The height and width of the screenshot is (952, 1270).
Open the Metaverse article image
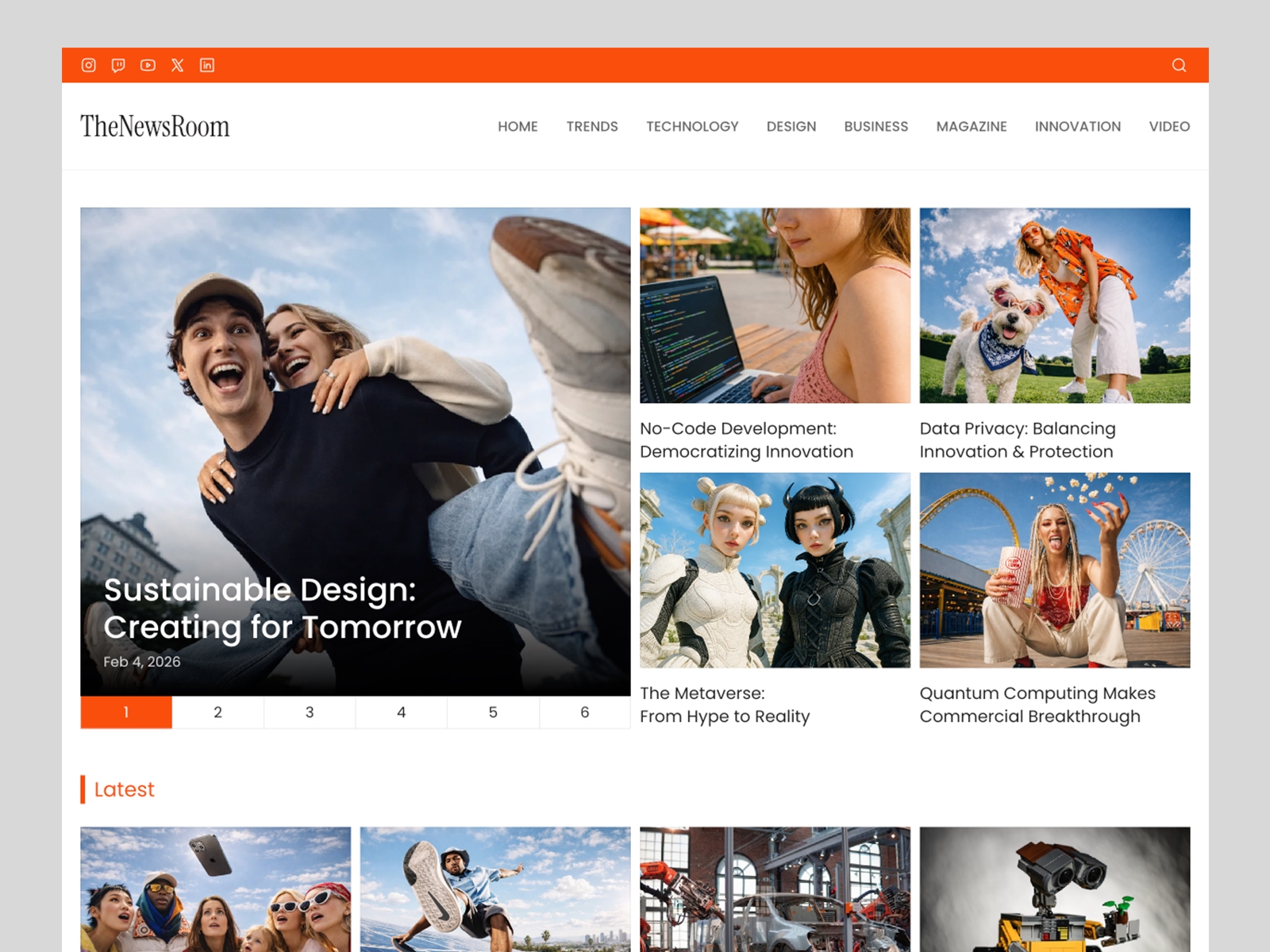point(775,570)
